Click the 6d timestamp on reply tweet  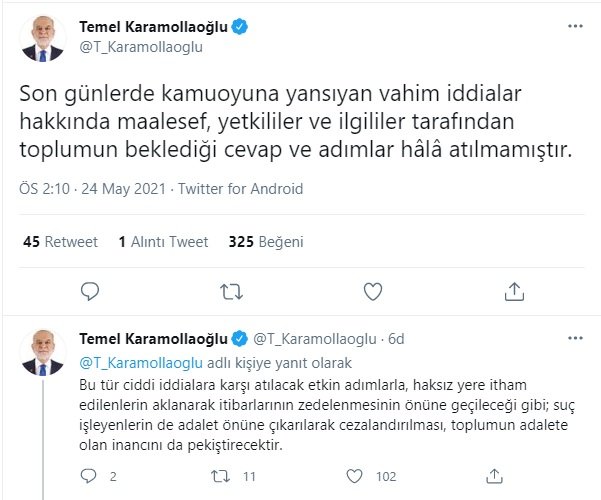click(396, 339)
